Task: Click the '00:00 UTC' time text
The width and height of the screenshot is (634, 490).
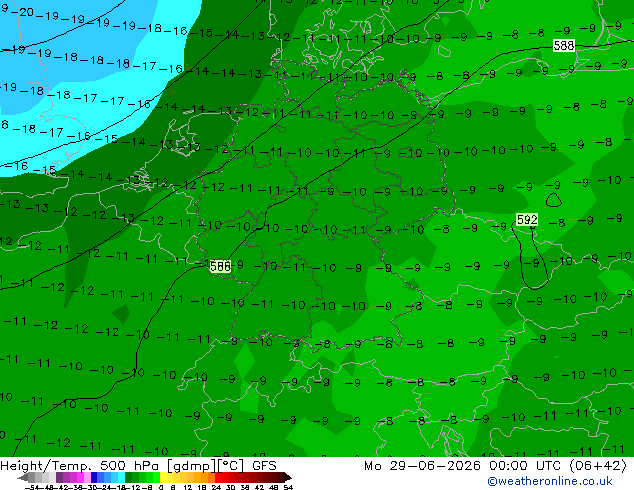Action: (527, 466)
